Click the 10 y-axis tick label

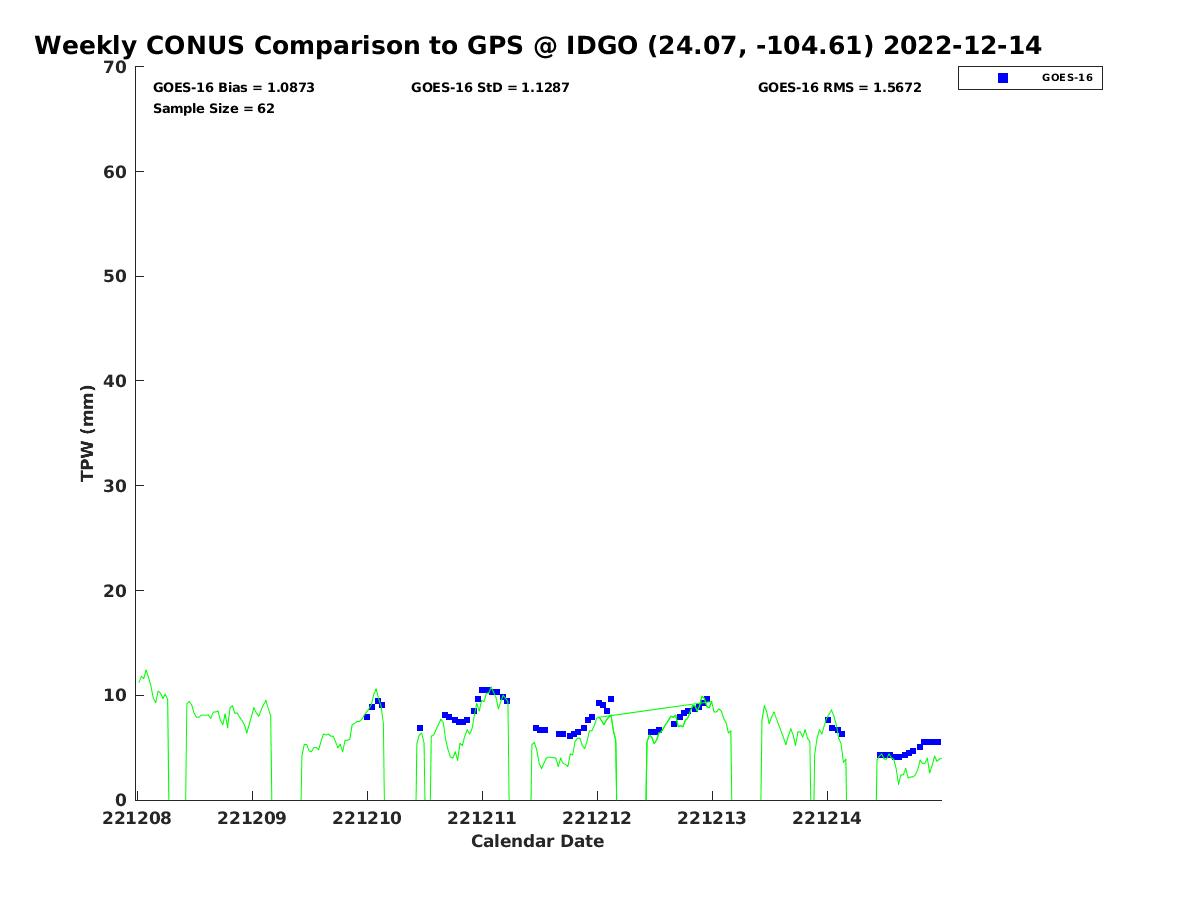[116, 695]
